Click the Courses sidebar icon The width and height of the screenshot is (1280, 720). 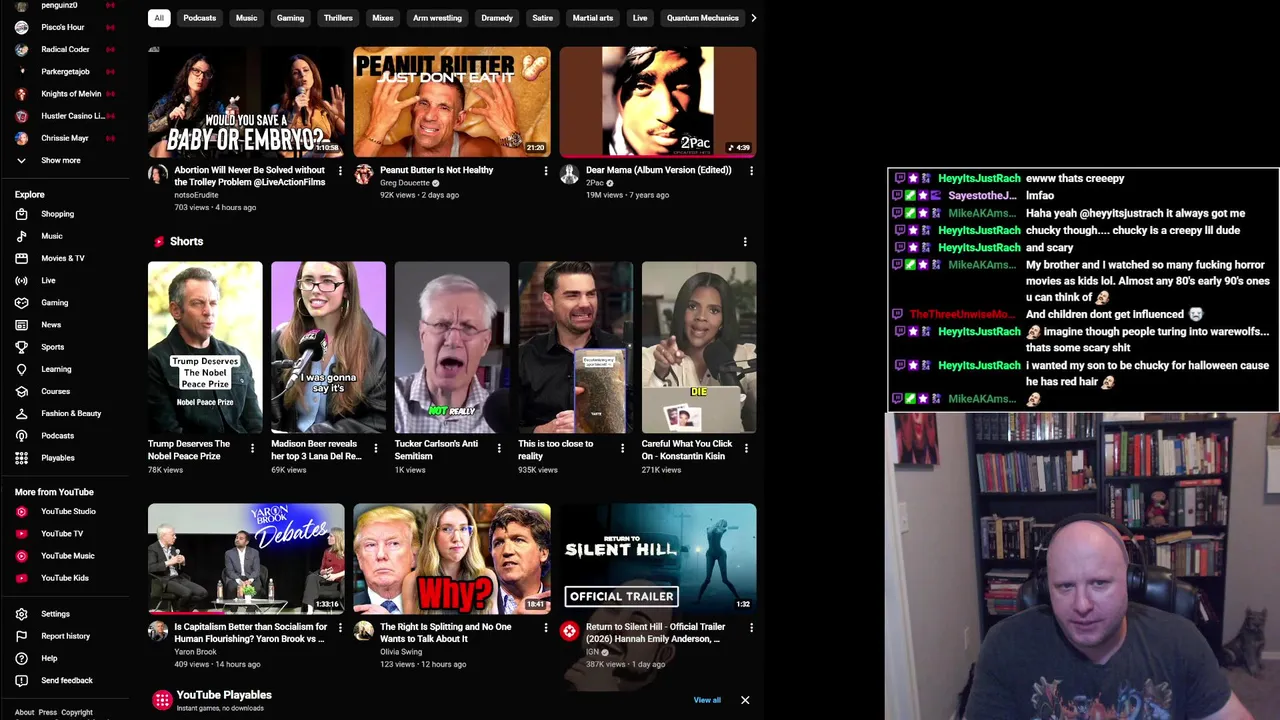(x=21, y=391)
